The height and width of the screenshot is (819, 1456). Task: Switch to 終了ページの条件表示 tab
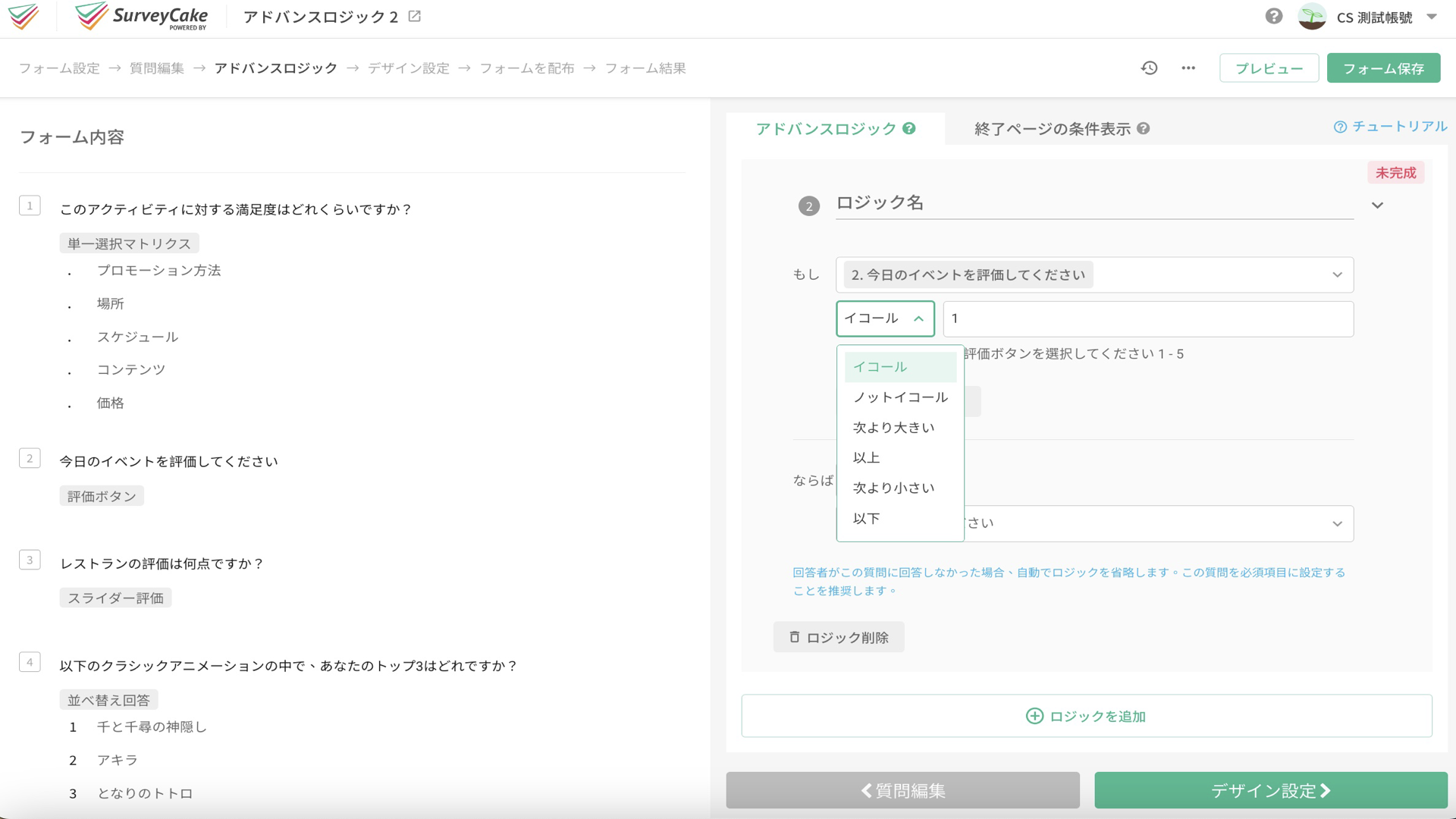pos(1052,129)
